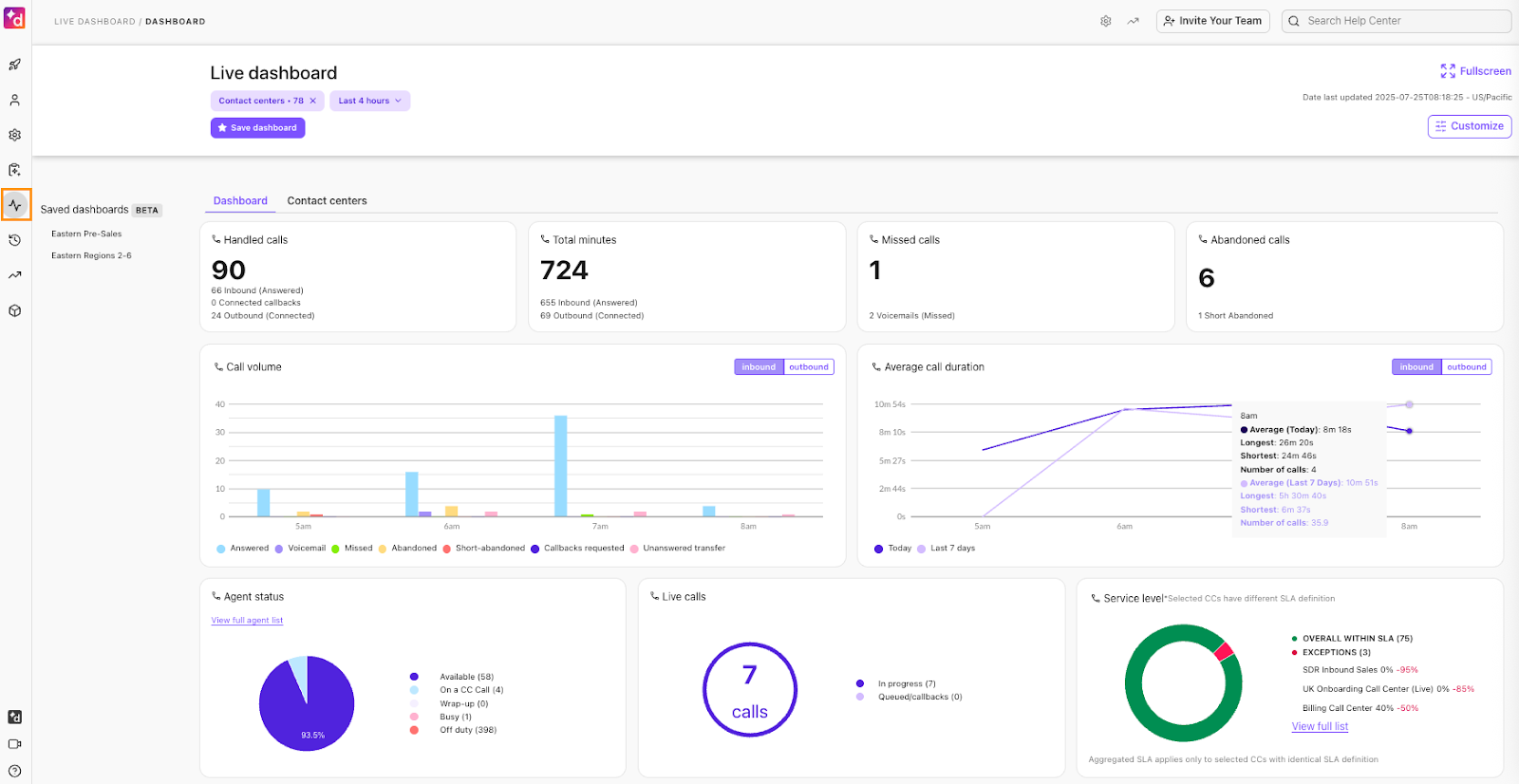The height and width of the screenshot is (784, 1519).
Task: Switch to the Contact centers tab
Action: (x=327, y=201)
